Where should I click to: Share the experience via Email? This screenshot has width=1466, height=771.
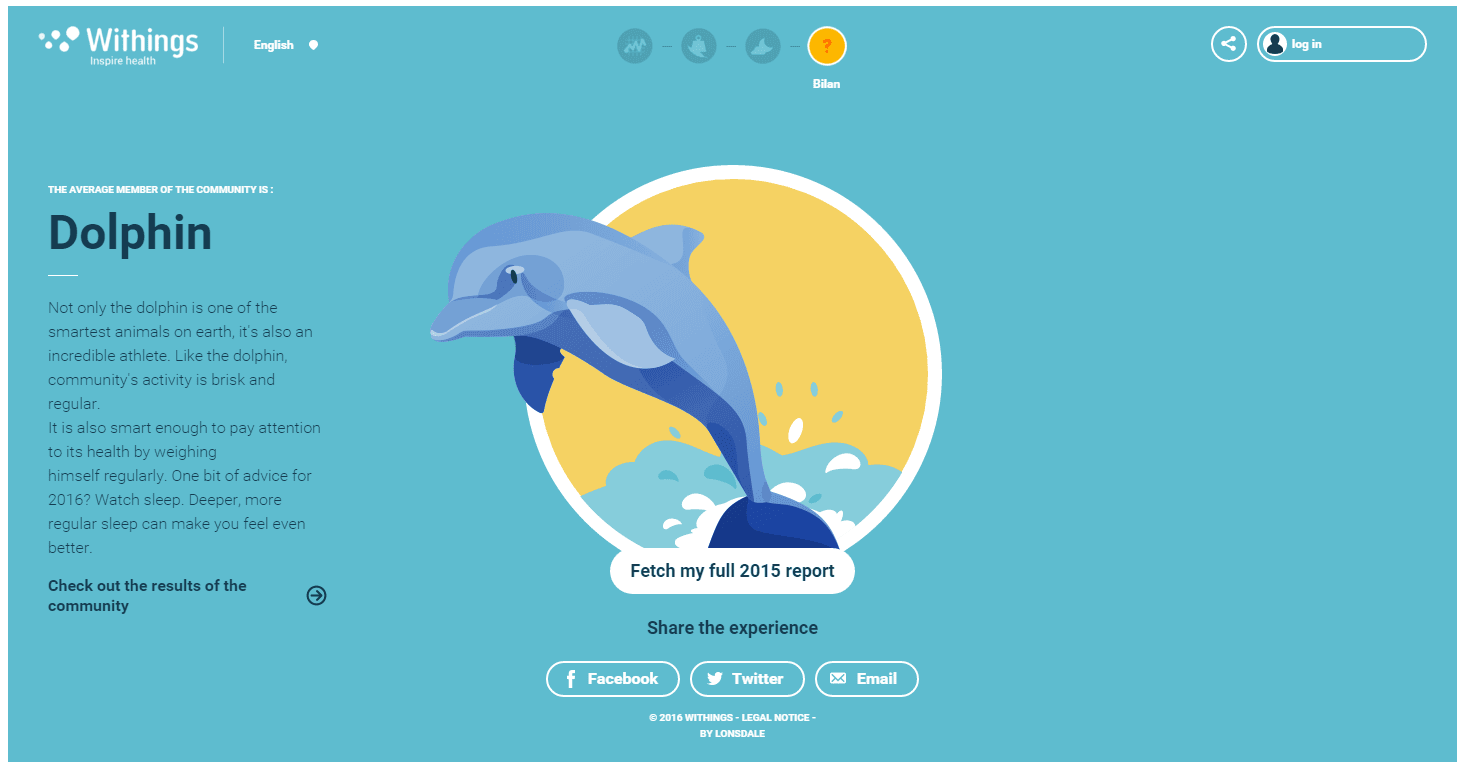click(867, 679)
